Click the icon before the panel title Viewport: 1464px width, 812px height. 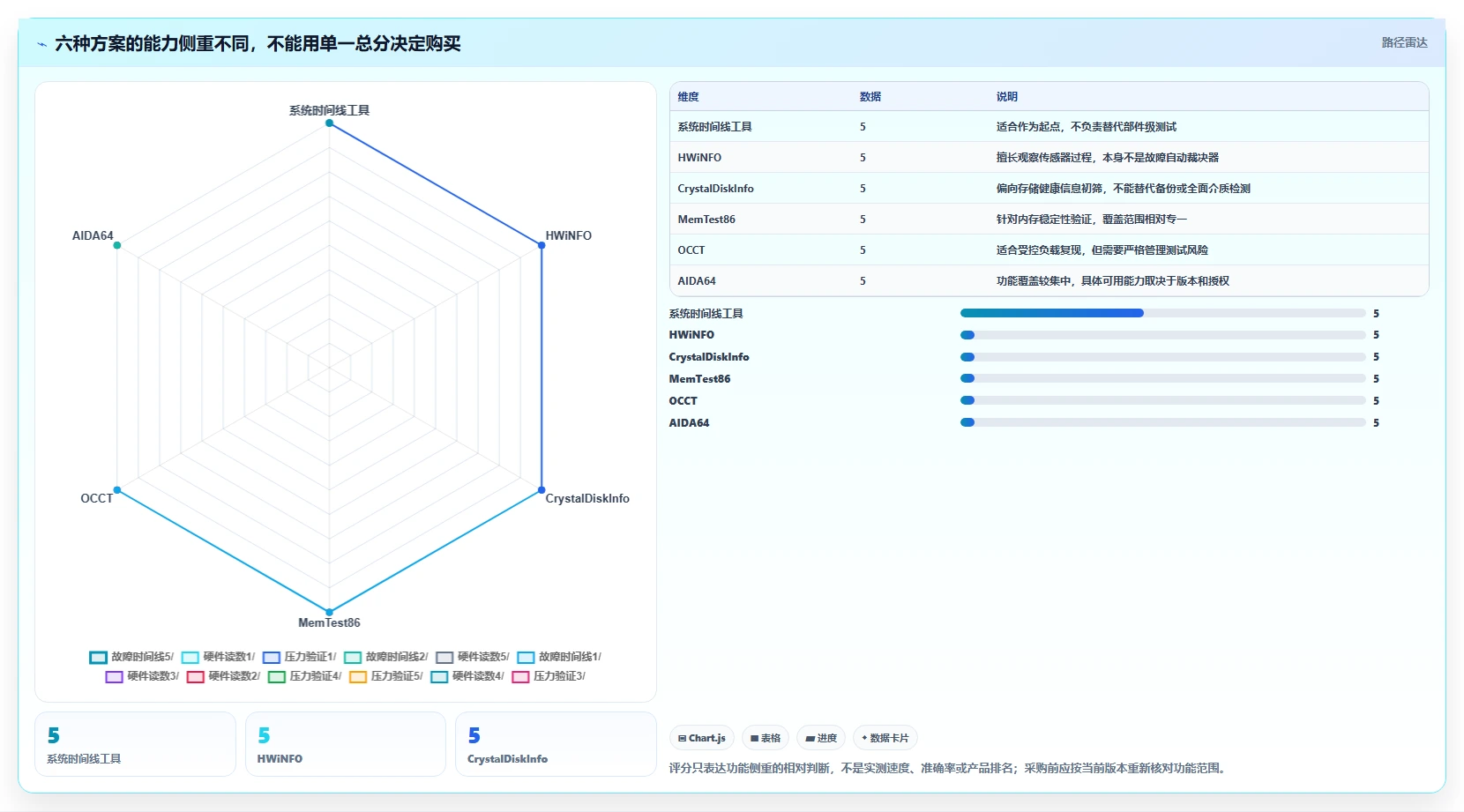click(x=41, y=44)
